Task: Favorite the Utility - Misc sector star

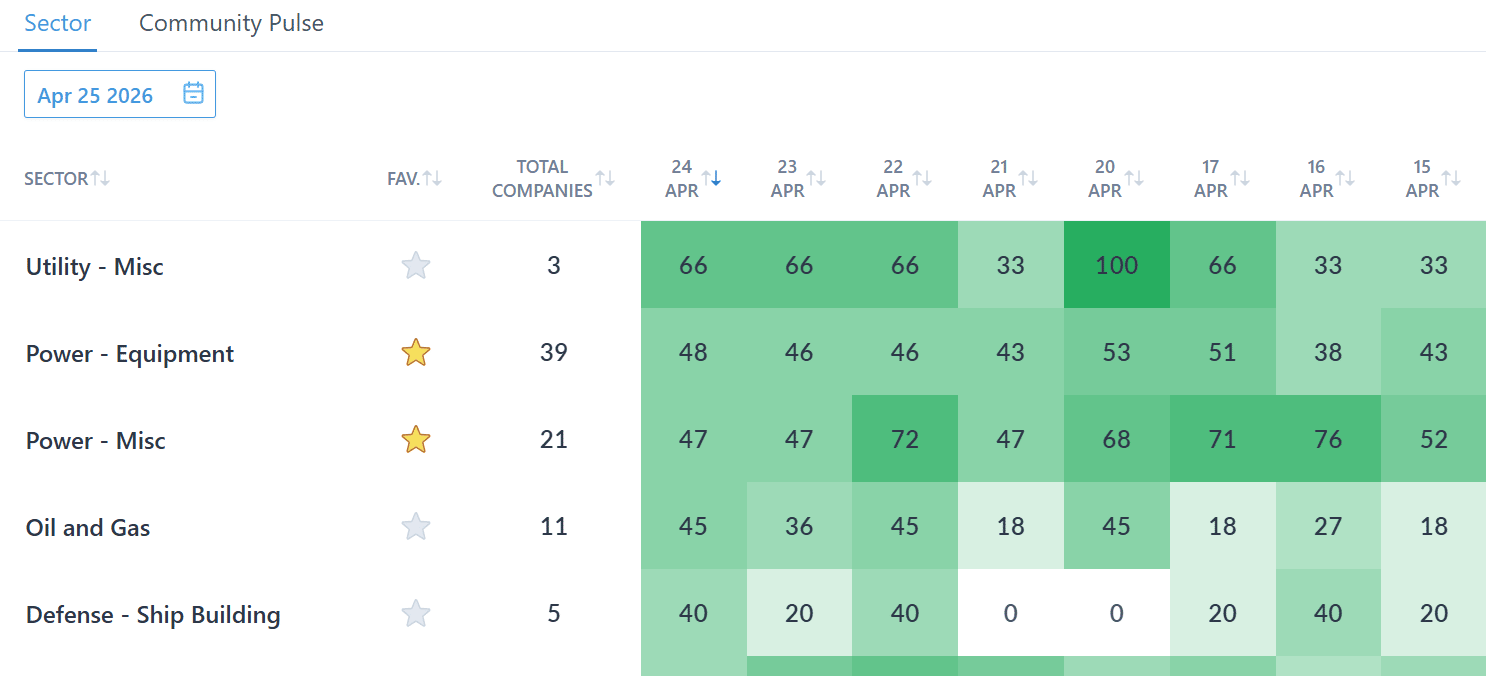Action: 416,266
